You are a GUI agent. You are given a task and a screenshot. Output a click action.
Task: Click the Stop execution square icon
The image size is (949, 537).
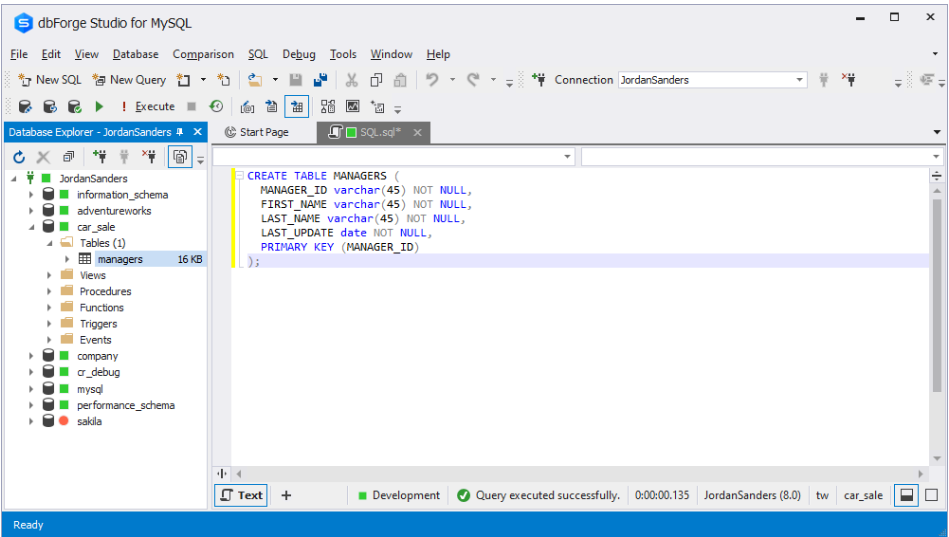191,107
